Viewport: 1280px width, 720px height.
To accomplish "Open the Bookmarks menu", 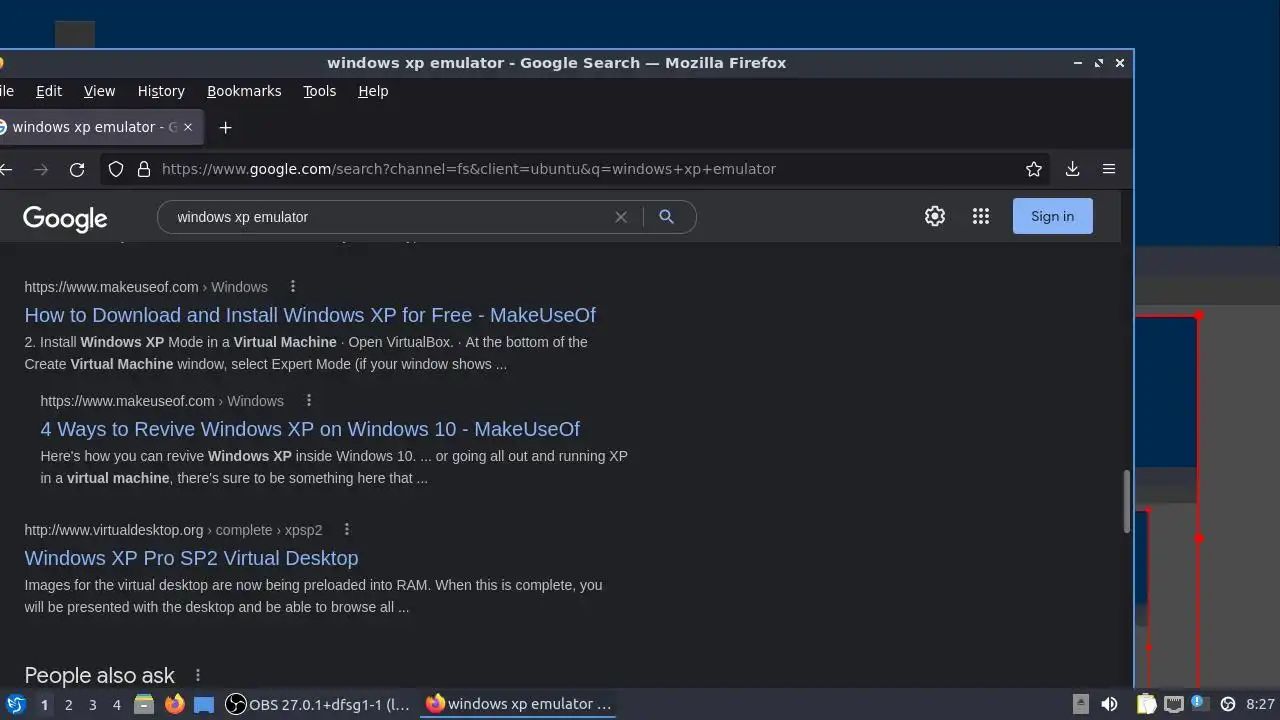I will click(x=244, y=91).
